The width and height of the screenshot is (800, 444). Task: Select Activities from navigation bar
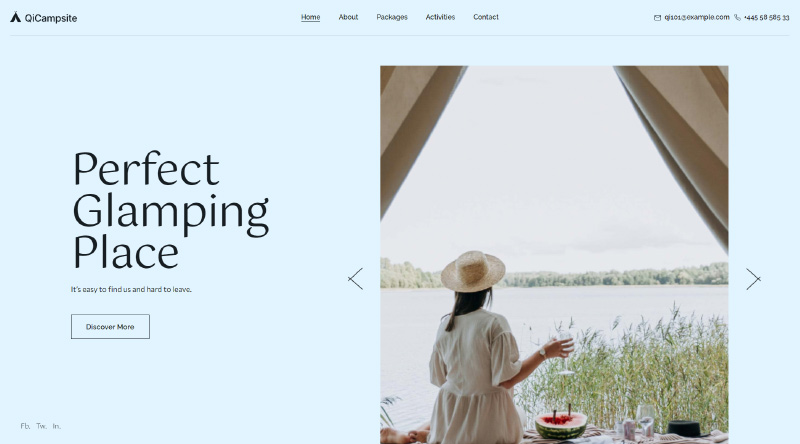pyautogui.click(x=440, y=17)
